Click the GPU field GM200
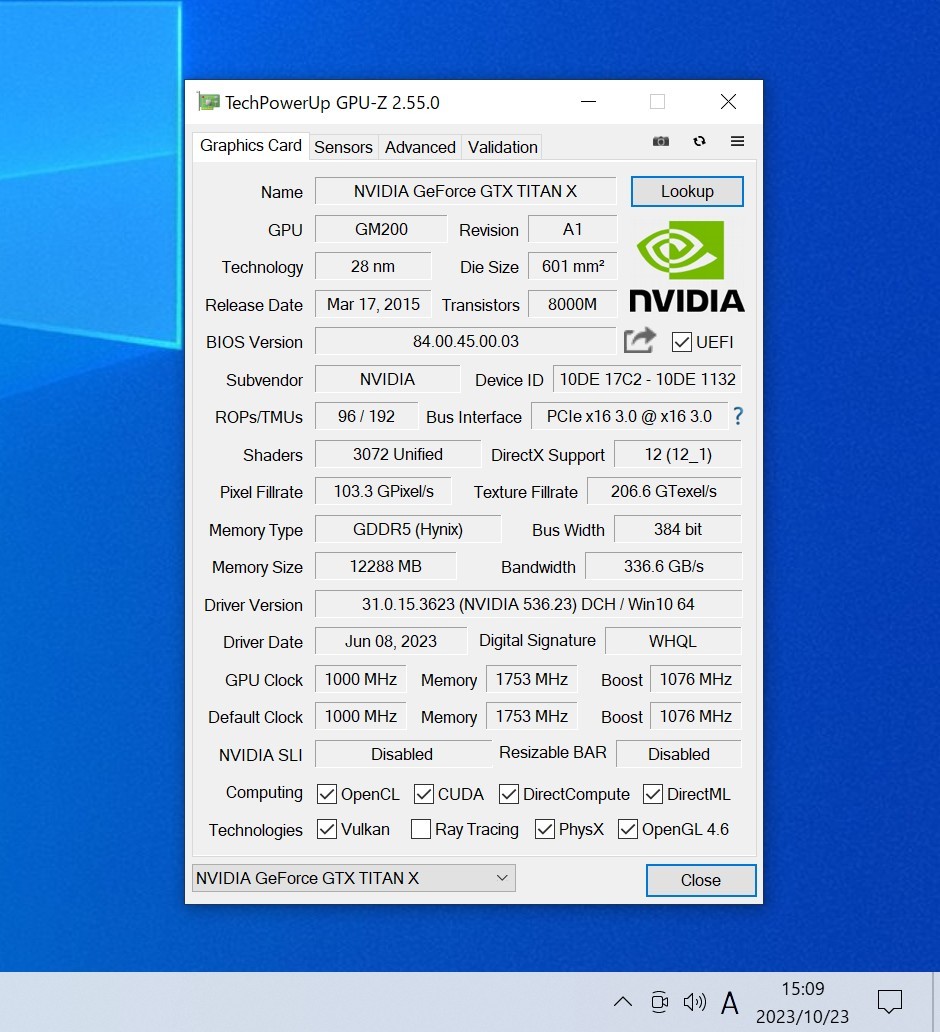This screenshot has height=1032, width=940. (x=381, y=229)
